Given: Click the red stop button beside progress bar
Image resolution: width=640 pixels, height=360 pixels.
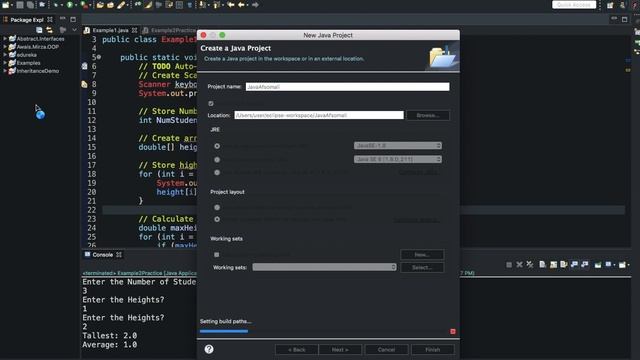Looking at the screenshot, I should coord(453,331).
